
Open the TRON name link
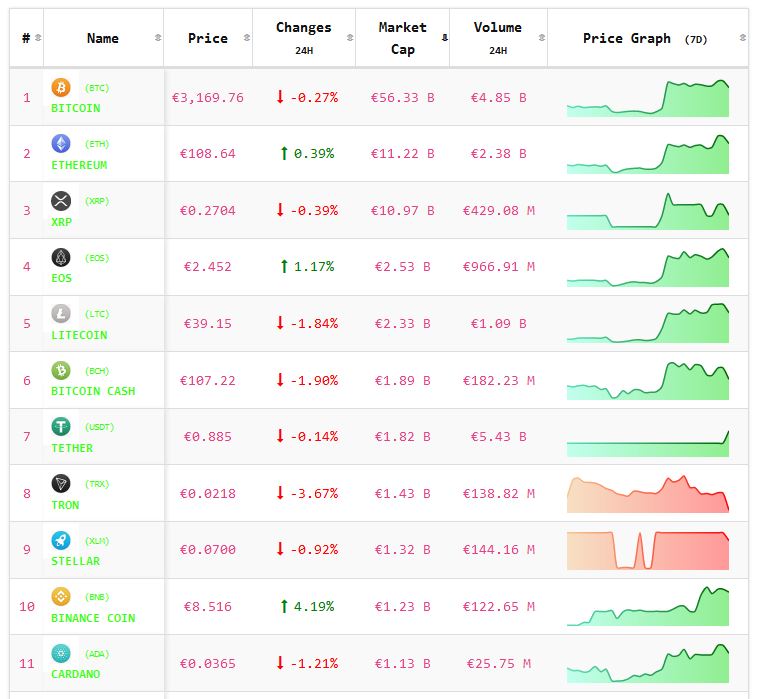tap(67, 504)
